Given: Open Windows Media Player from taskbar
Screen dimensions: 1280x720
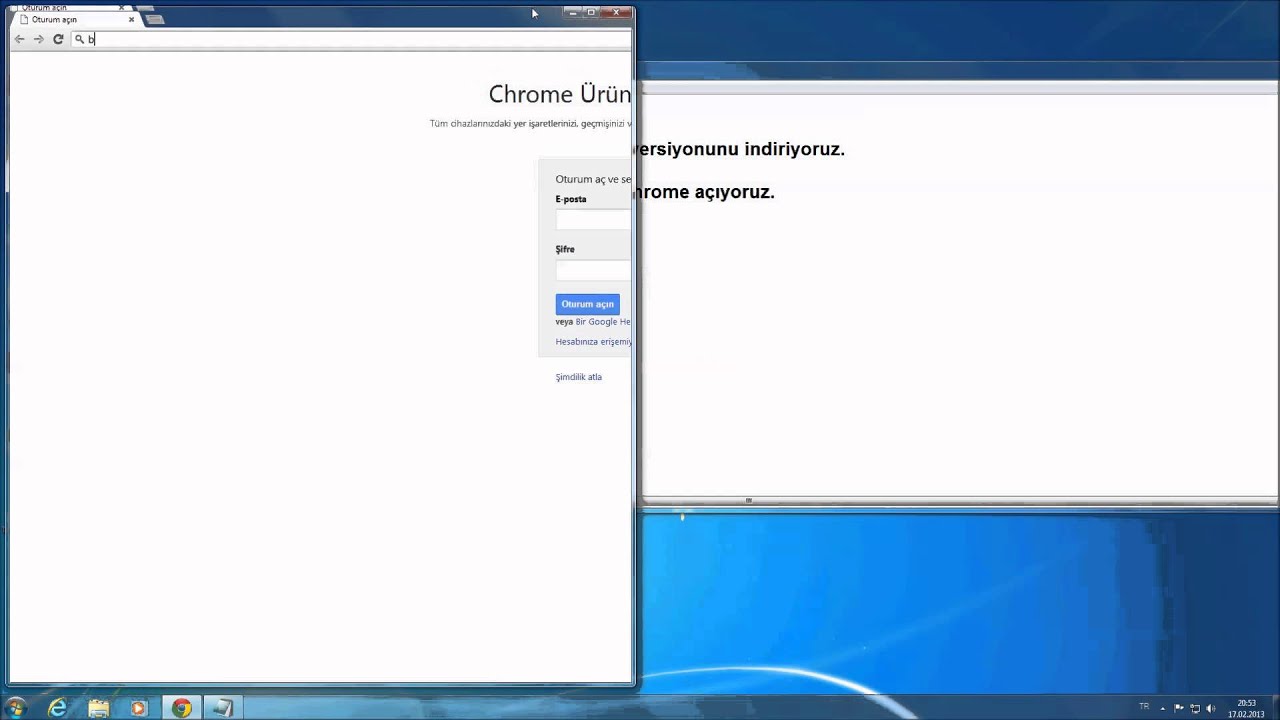Looking at the screenshot, I should coord(138,708).
